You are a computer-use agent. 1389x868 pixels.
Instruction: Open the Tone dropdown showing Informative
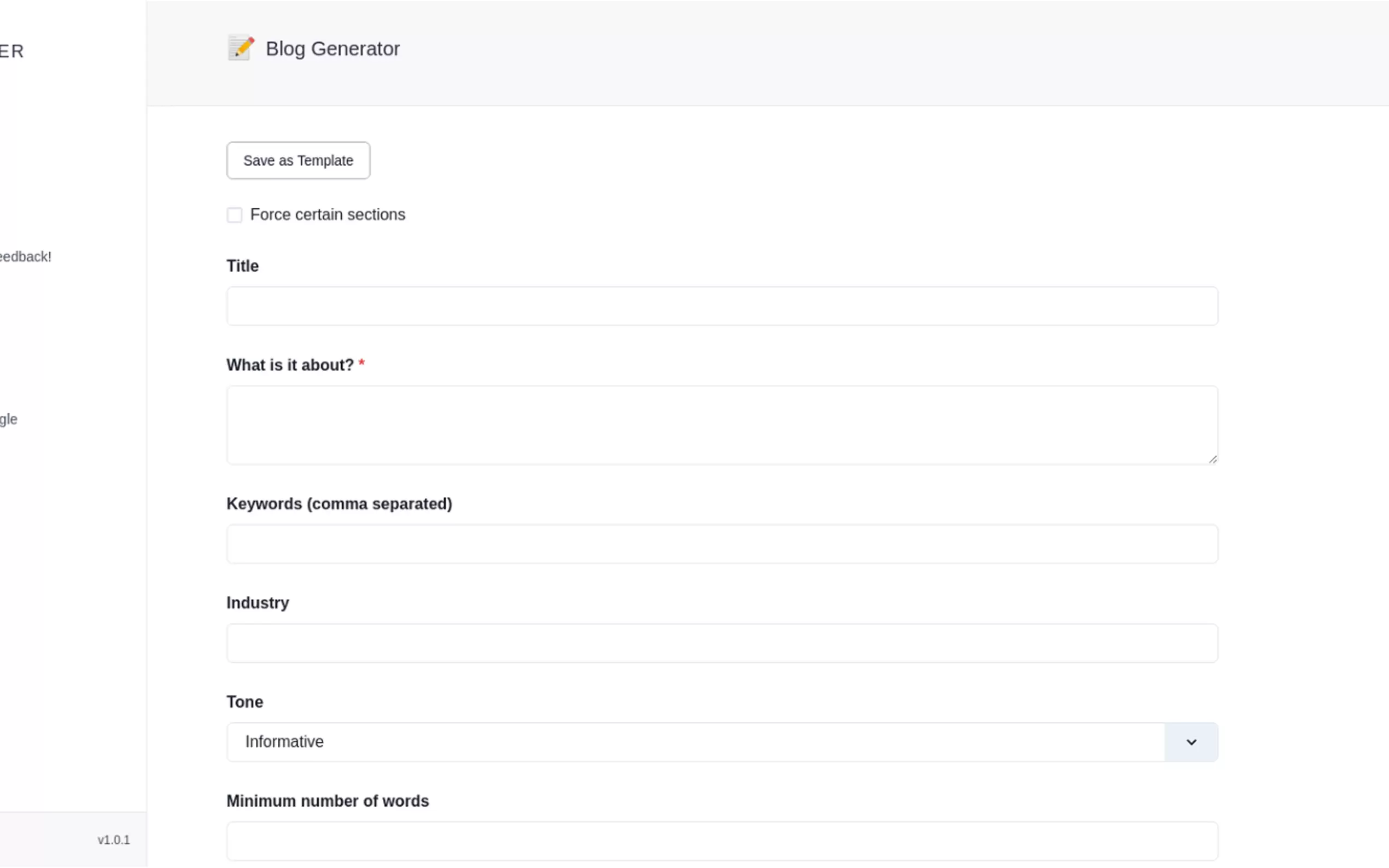[695, 742]
